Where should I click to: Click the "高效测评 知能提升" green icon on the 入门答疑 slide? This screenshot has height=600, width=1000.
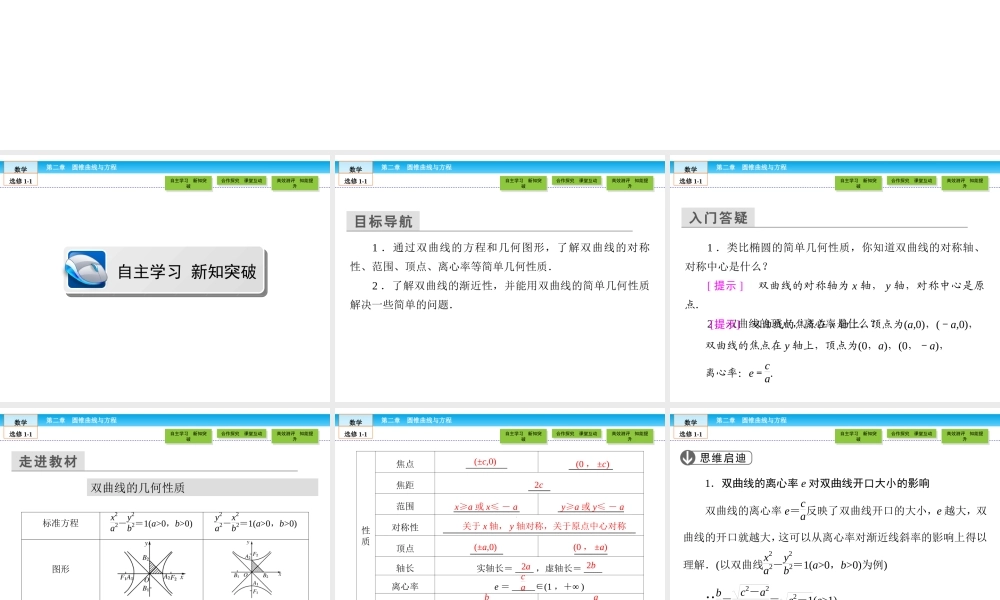964,183
